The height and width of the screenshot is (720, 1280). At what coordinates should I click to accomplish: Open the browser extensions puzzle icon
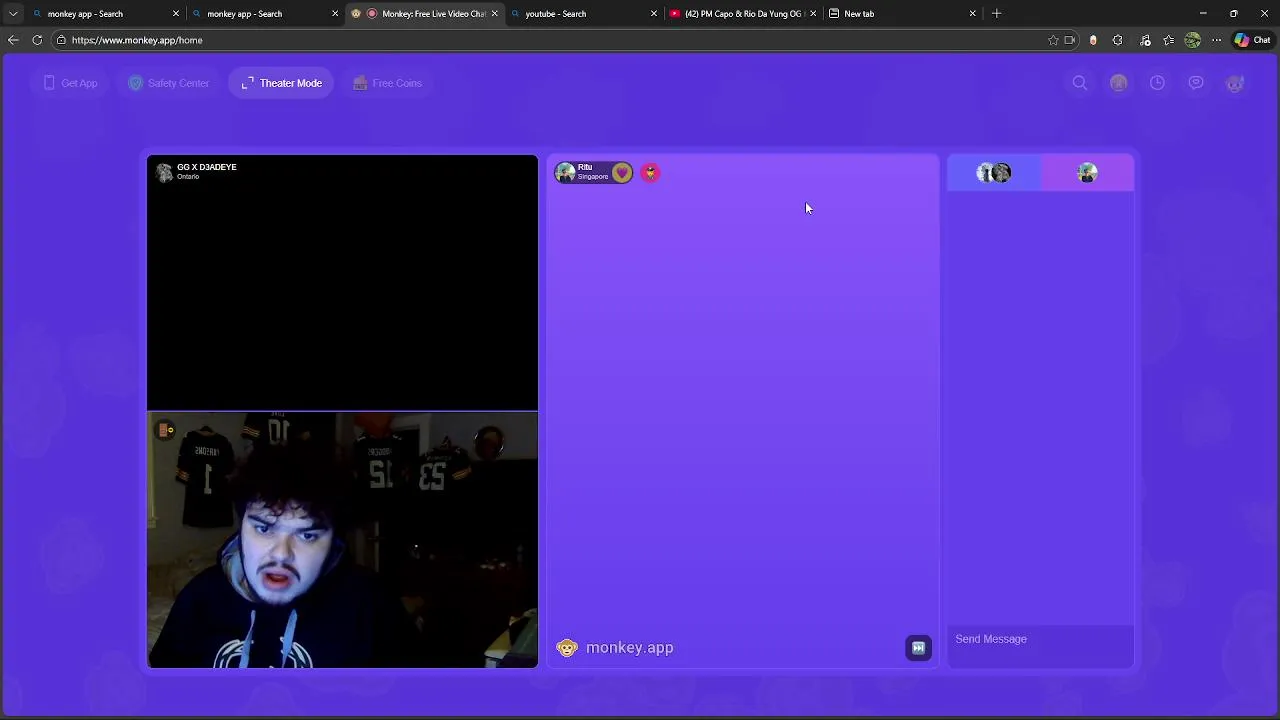(1117, 40)
